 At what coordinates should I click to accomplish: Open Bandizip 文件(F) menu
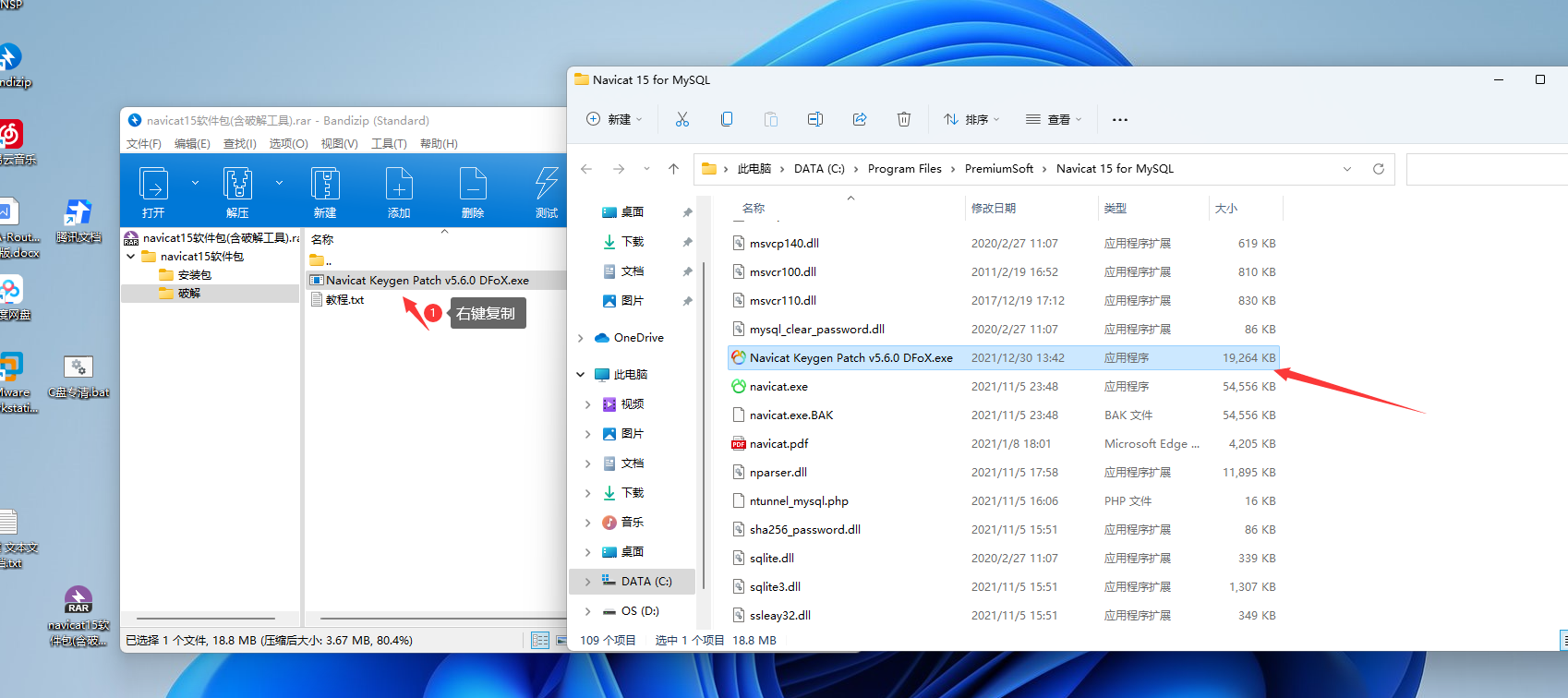coord(143,144)
